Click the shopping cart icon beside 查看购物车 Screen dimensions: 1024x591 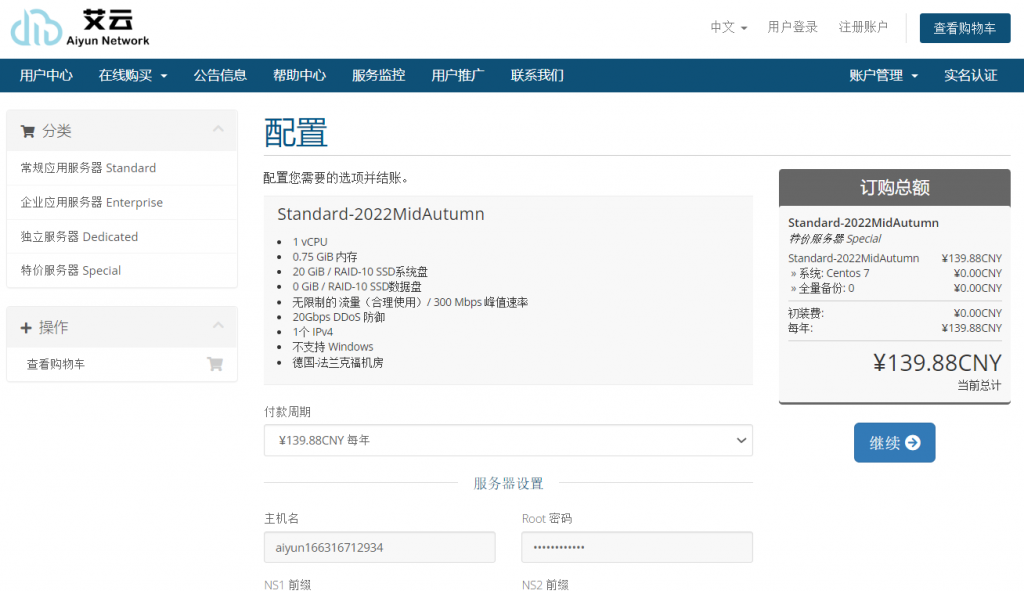click(x=214, y=364)
